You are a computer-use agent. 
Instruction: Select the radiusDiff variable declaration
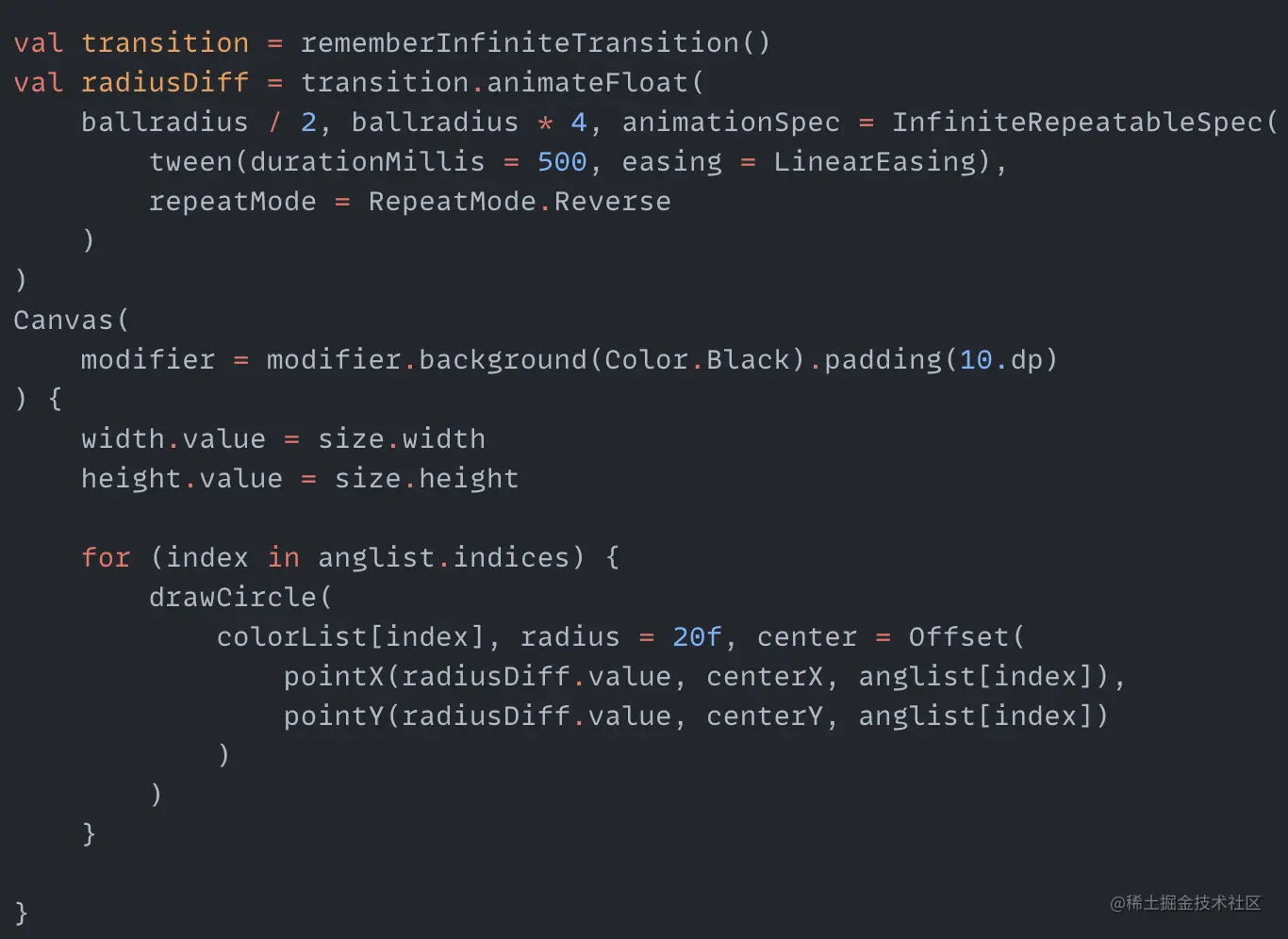coord(165,83)
